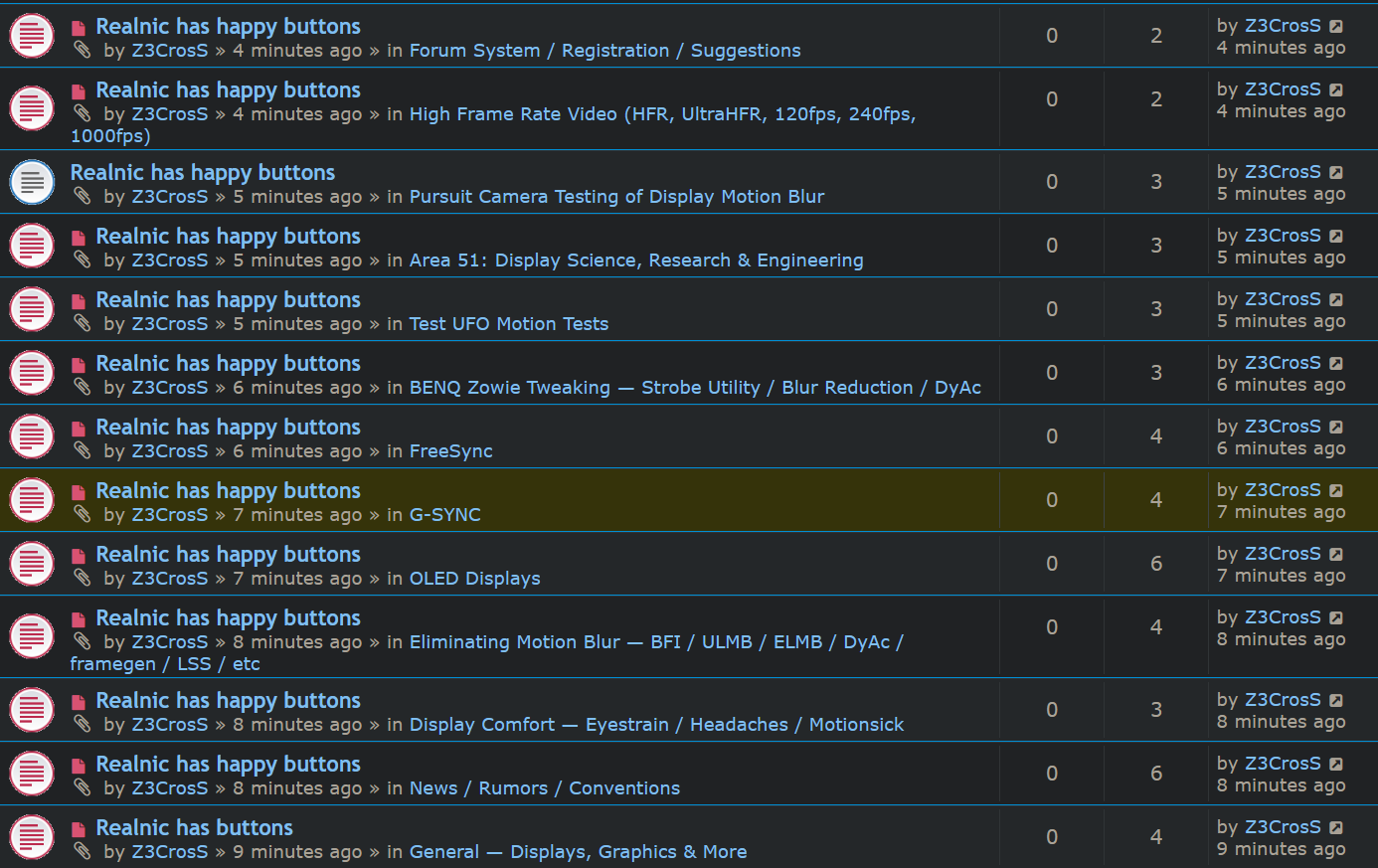Go to the OLED Displays forum
1378x868 pixels.
tap(474, 579)
